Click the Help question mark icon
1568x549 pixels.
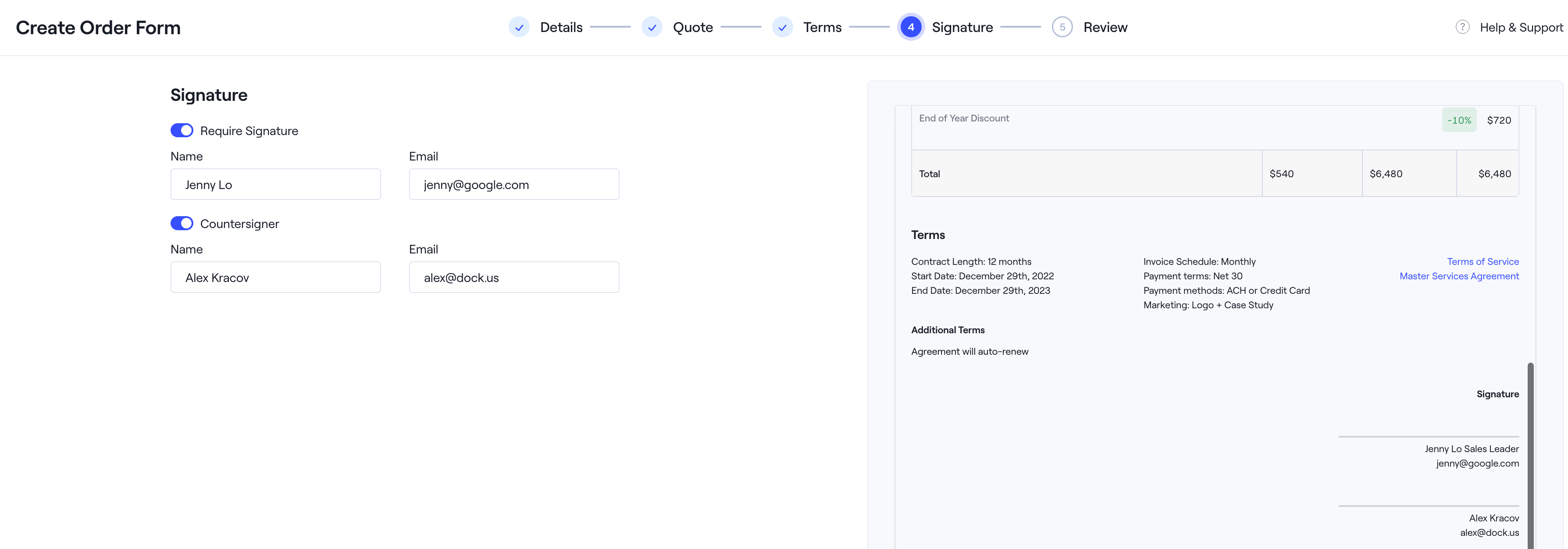coord(1462,27)
